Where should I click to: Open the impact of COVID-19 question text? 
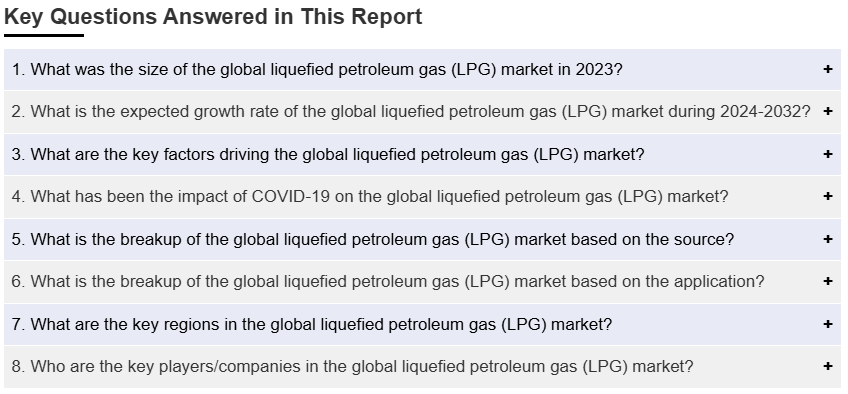click(x=370, y=197)
